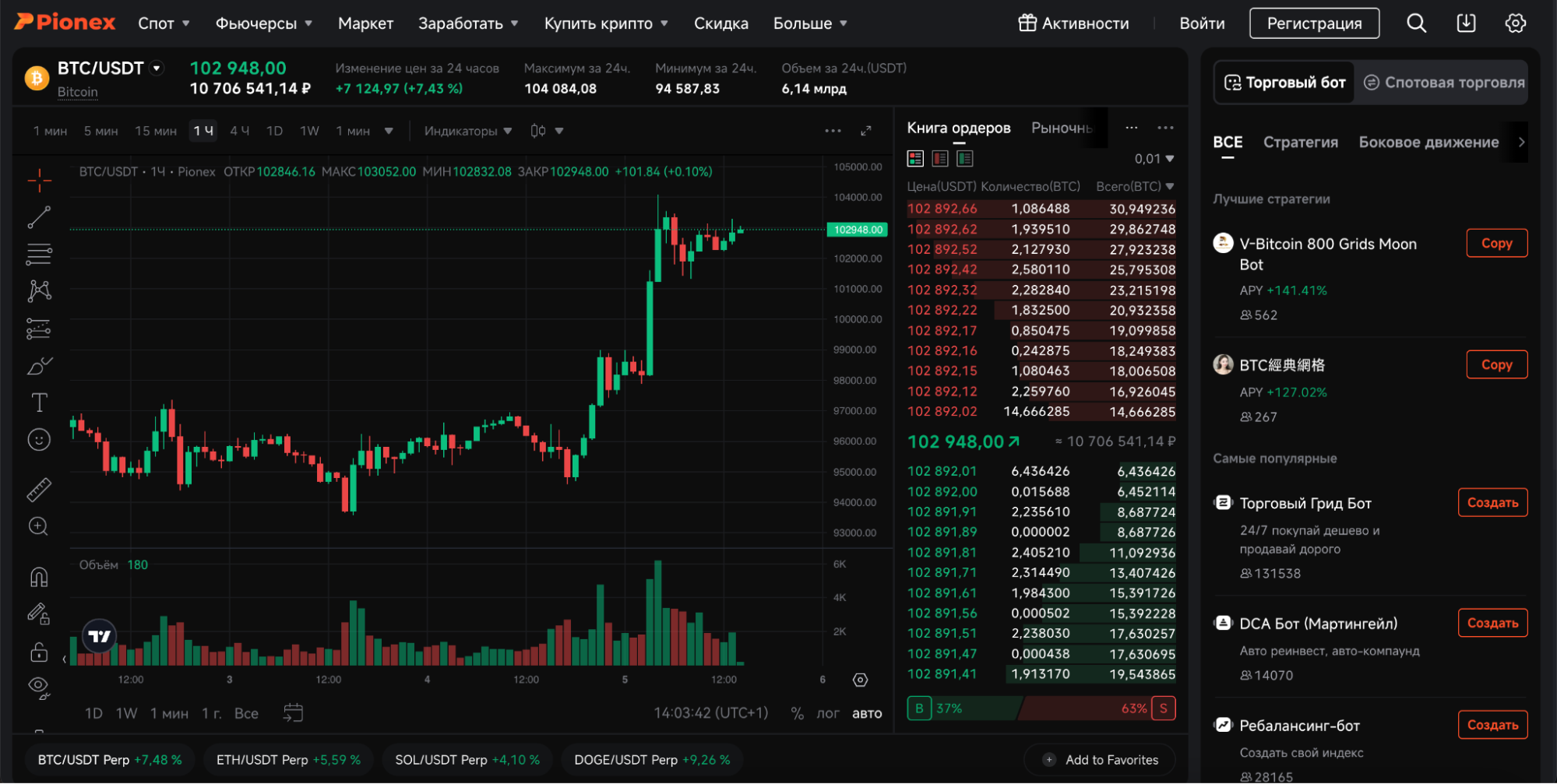Viewport: 1557px width, 784px height.
Task: Open the settings gear in header
Action: [x=1515, y=23]
